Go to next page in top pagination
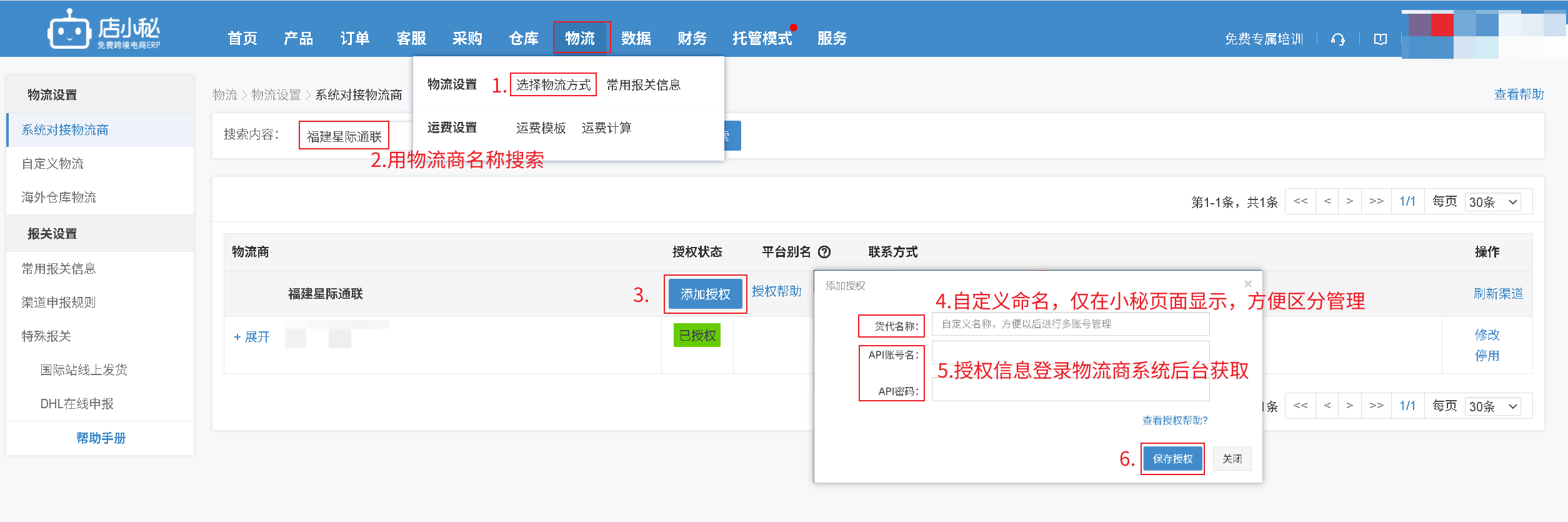 (x=1349, y=201)
